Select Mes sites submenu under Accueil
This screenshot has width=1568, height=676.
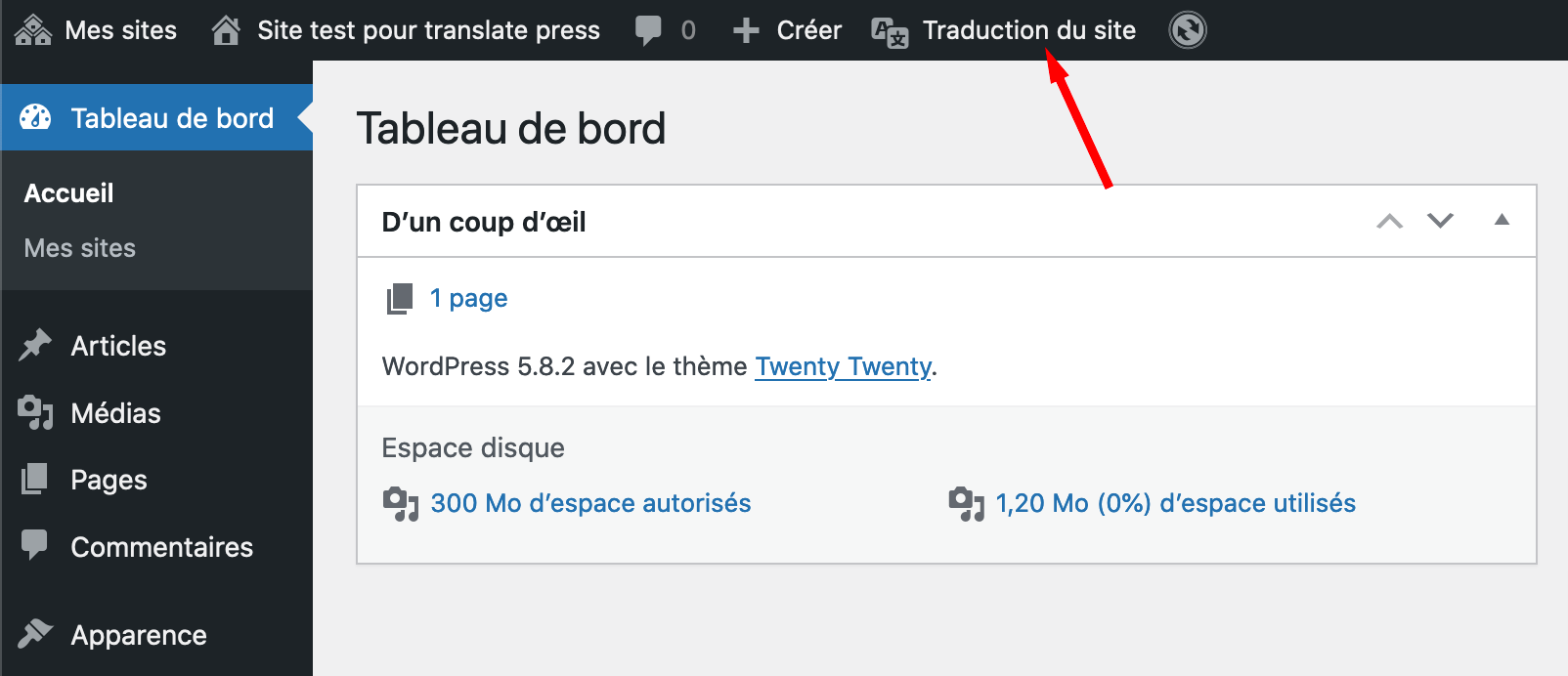coord(80,248)
